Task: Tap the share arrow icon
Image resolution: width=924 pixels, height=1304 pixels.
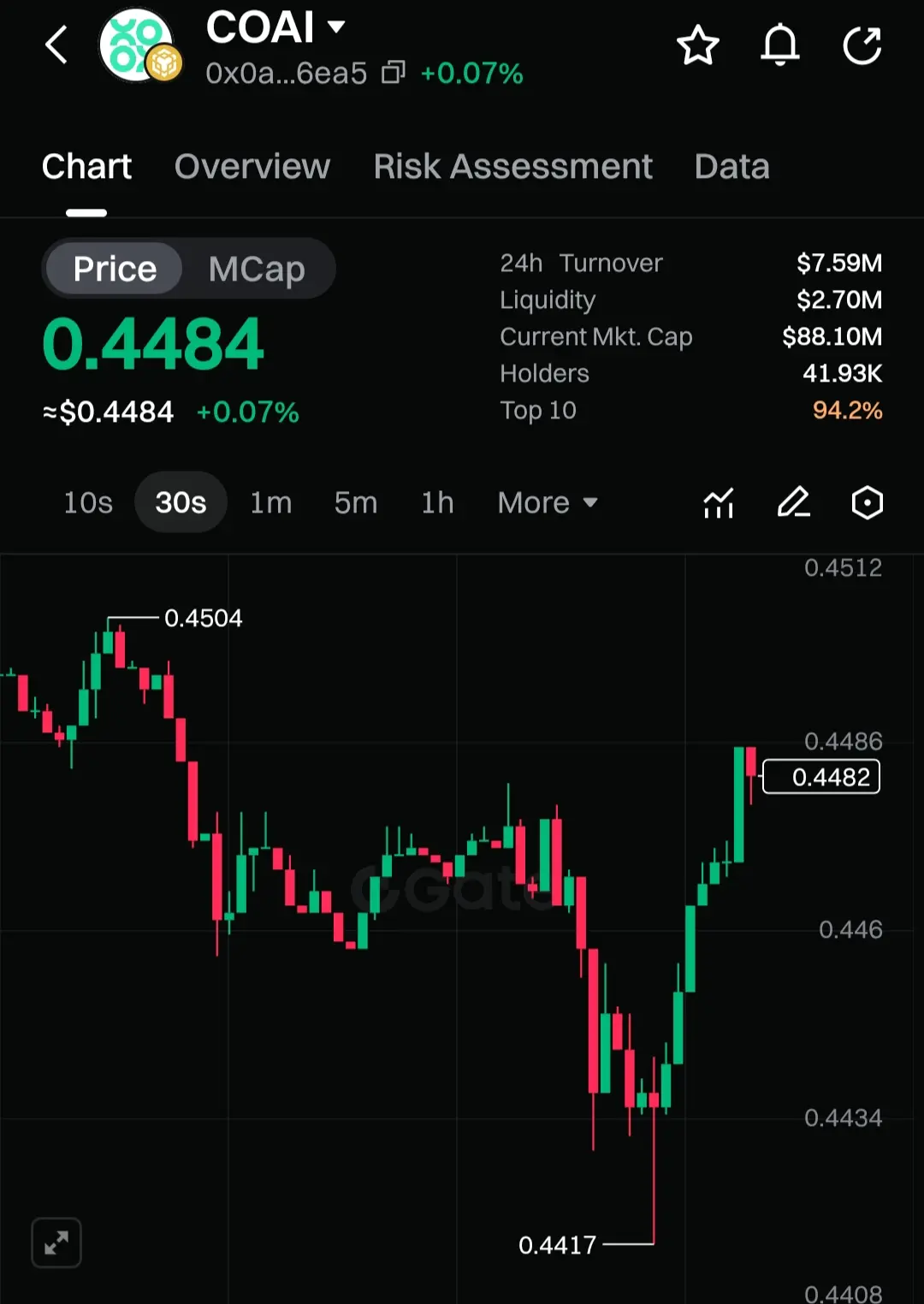Action: [x=862, y=45]
